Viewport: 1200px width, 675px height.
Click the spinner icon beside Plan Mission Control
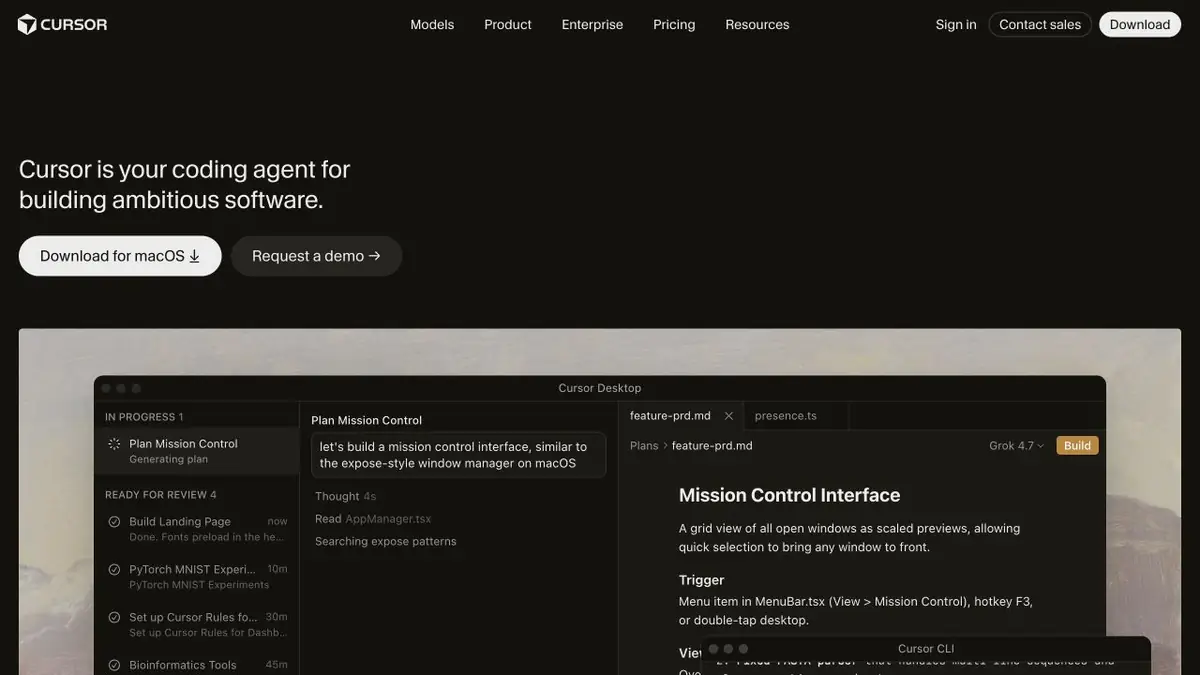(x=114, y=444)
